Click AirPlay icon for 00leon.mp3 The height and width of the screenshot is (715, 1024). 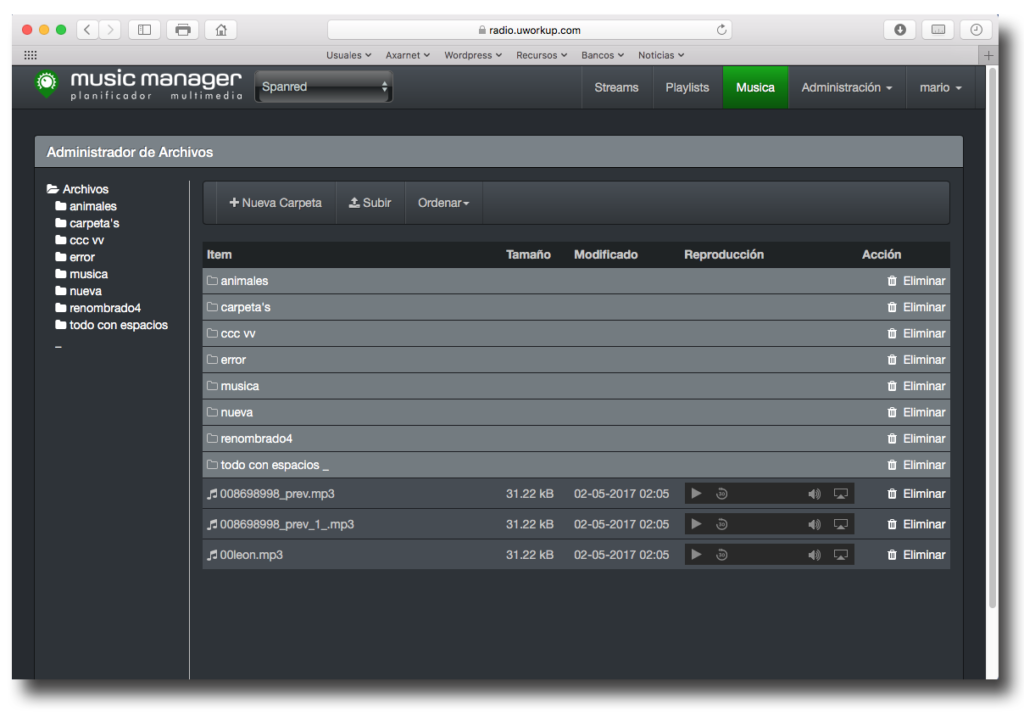pos(841,554)
